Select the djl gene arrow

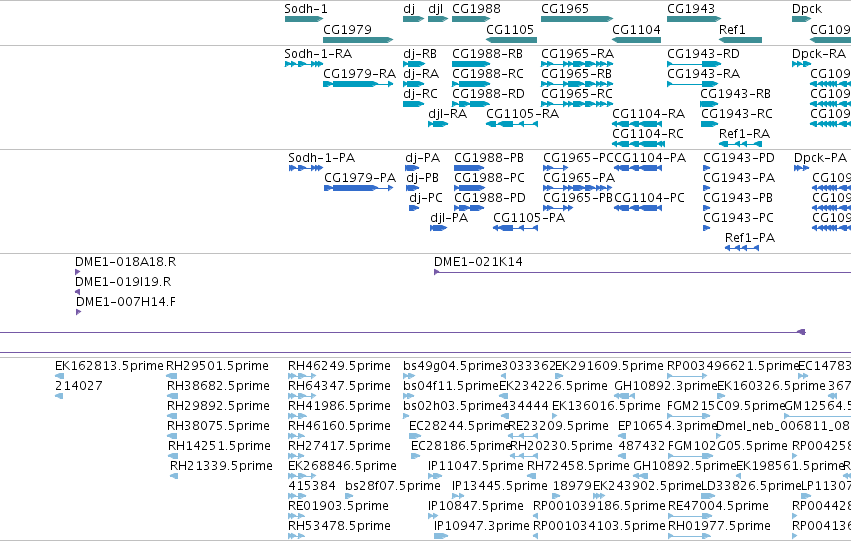click(x=438, y=19)
